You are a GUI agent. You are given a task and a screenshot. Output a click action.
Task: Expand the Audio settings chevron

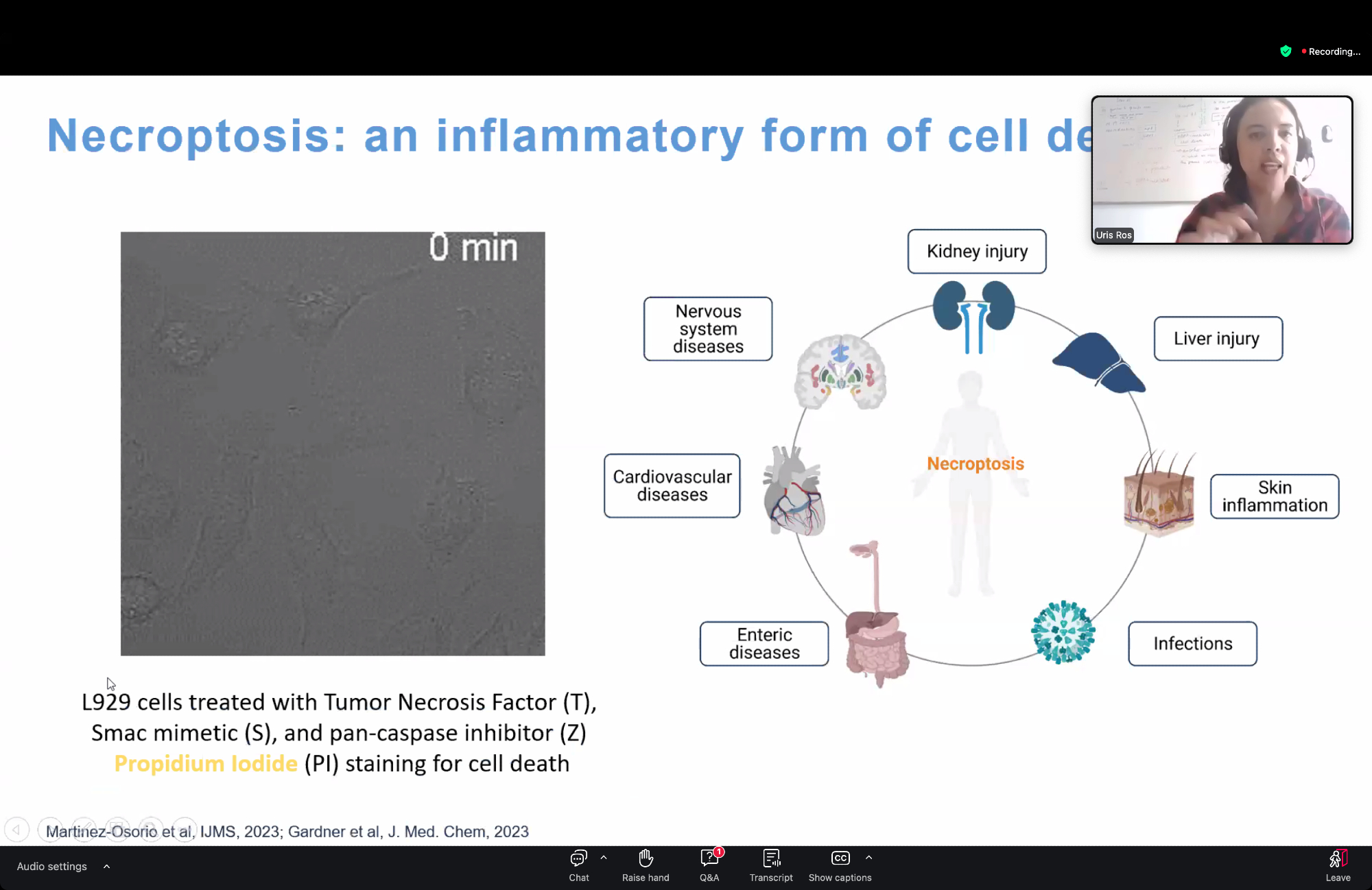point(106,866)
